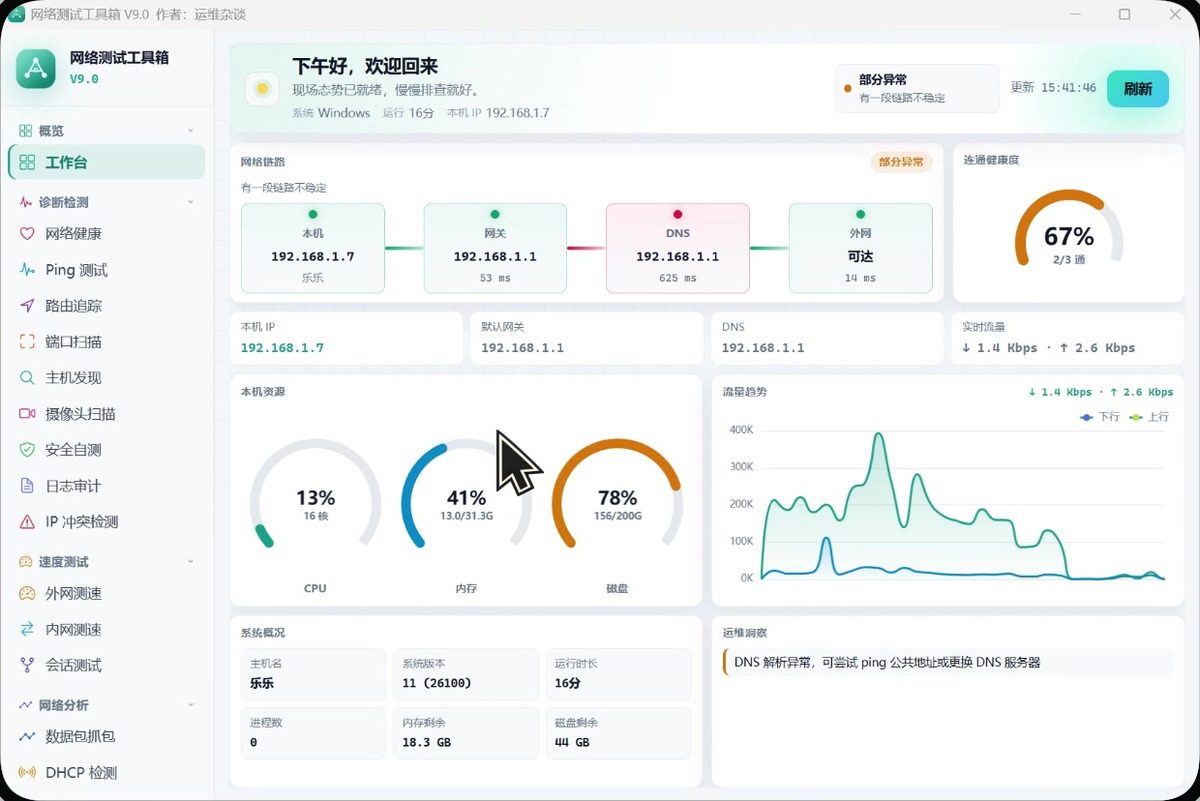This screenshot has width=1200, height=801.
Task: Click the 系统版本 11 (26100) tile
Action: point(466,674)
